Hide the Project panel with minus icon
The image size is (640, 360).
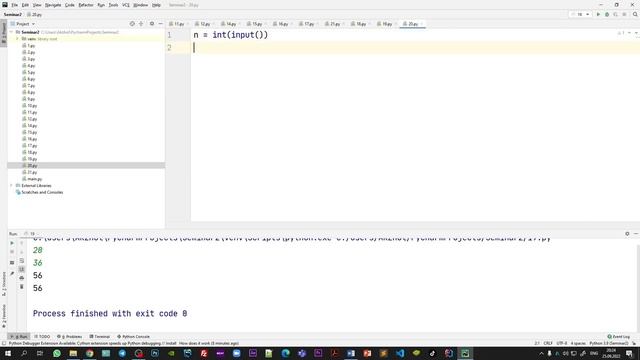(160, 24)
